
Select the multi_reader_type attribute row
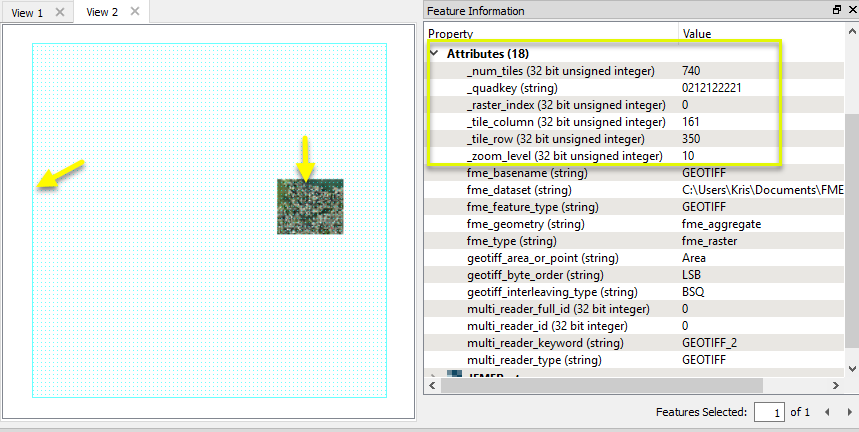click(x=635, y=360)
